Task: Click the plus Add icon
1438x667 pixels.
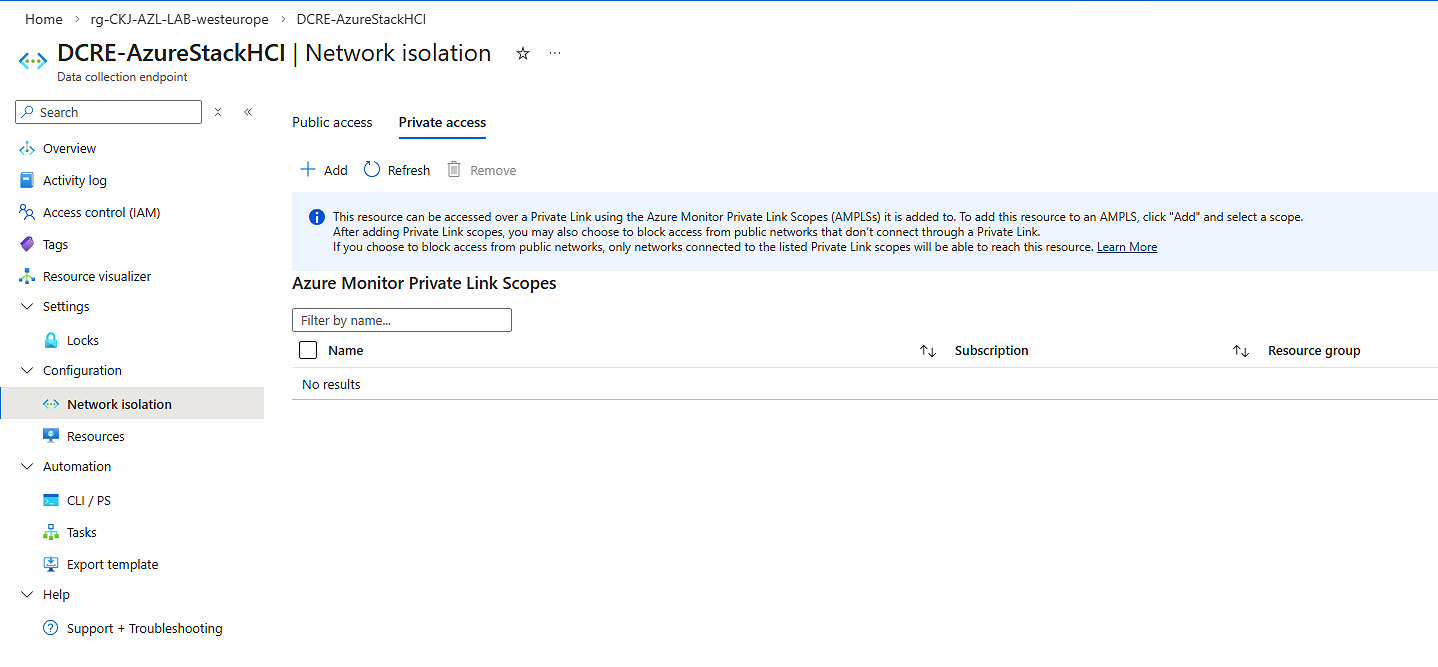Action: [x=308, y=170]
